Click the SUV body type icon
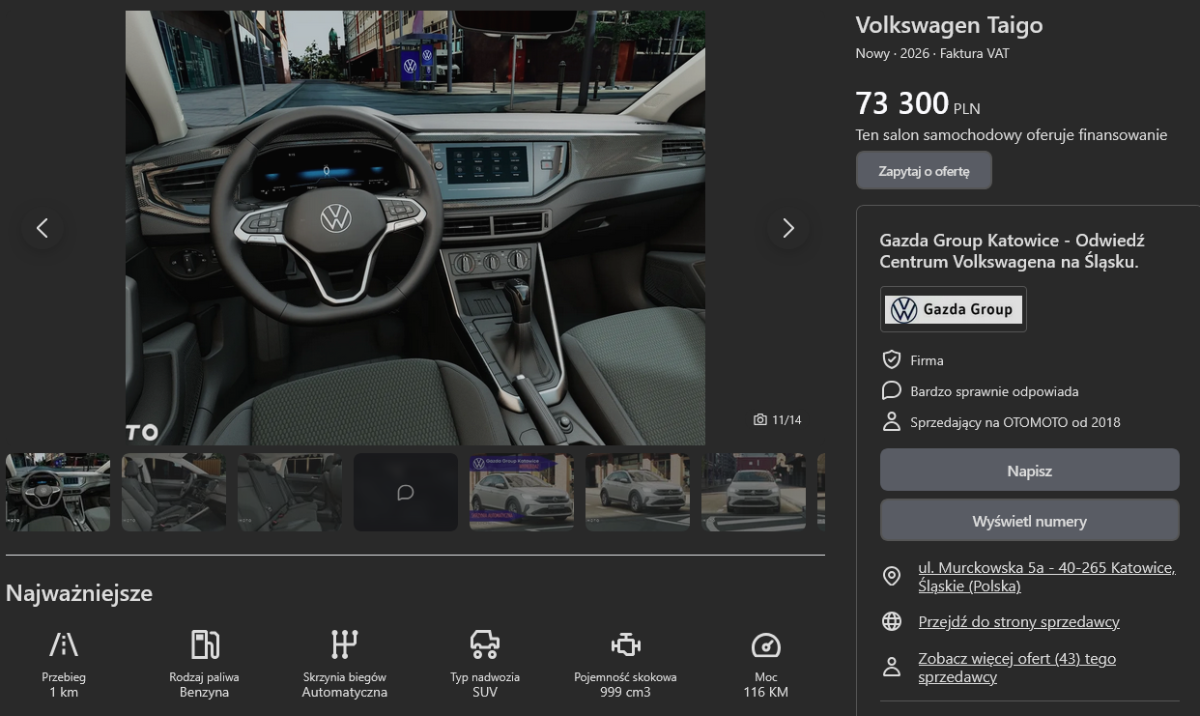 [485, 645]
